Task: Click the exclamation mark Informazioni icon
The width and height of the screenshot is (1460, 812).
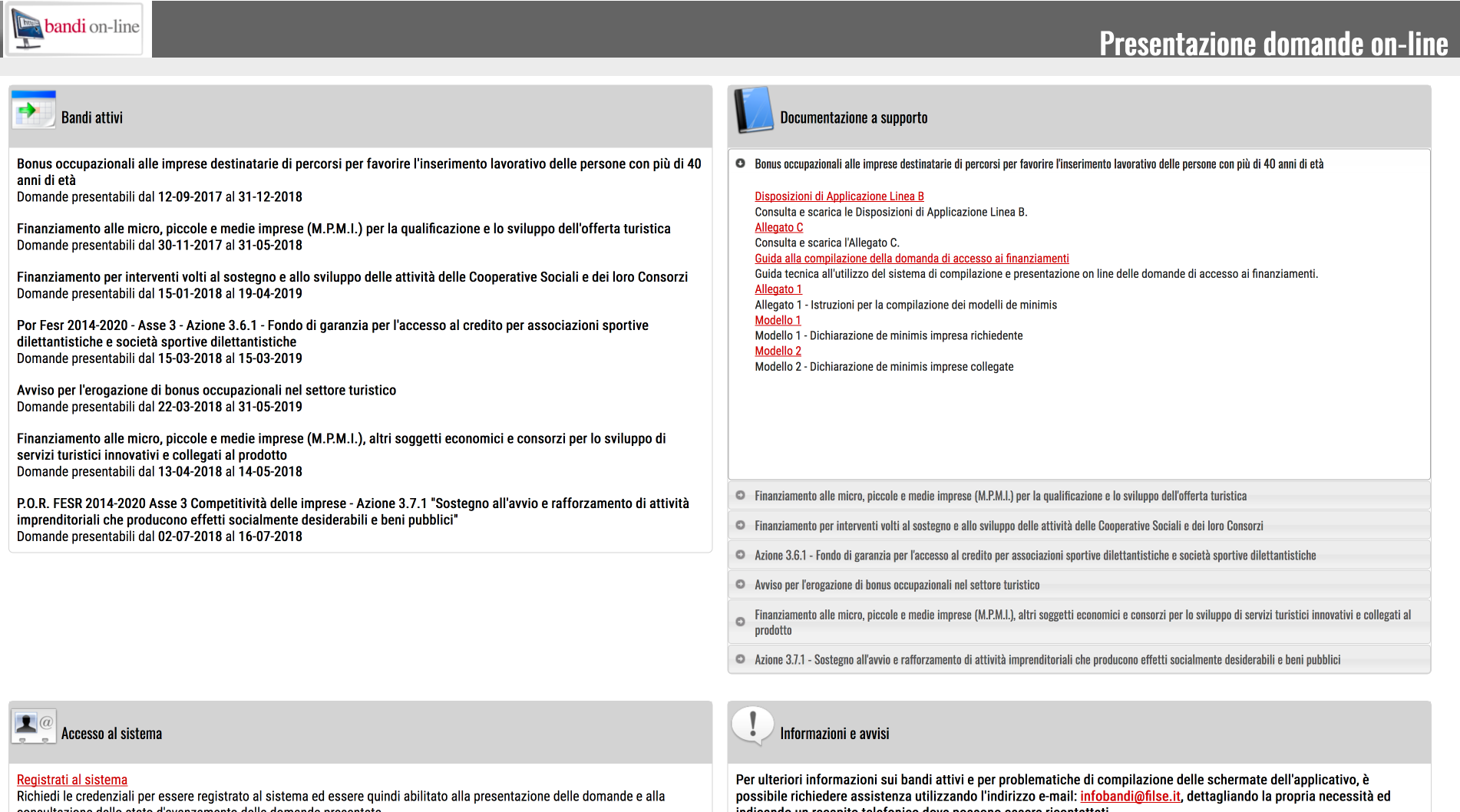Action: [x=752, y=725]
